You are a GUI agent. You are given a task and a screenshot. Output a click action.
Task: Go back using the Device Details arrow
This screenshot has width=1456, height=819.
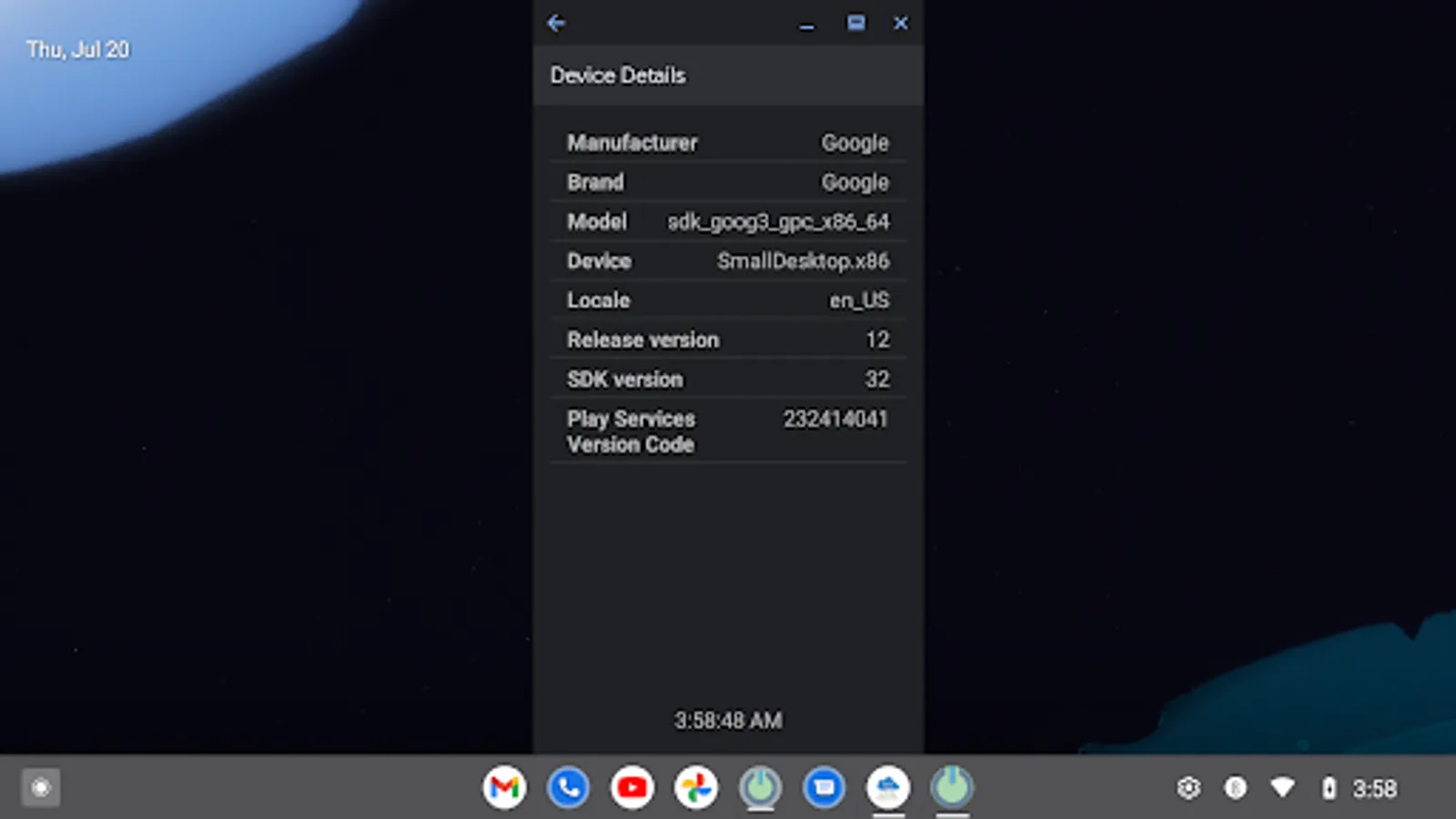[x=556, y=24]
